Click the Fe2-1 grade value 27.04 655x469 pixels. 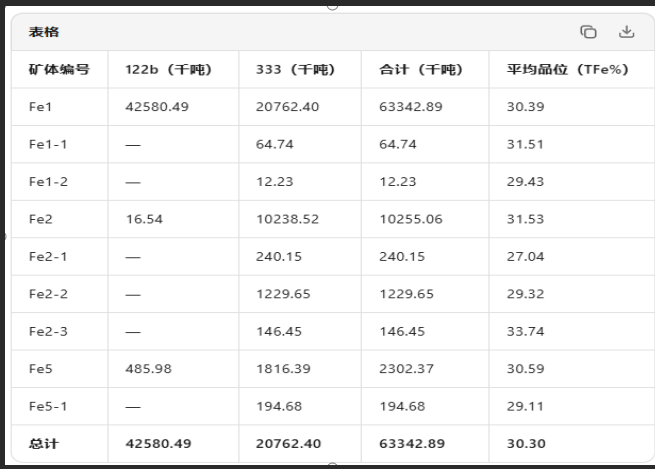[526, 256]
